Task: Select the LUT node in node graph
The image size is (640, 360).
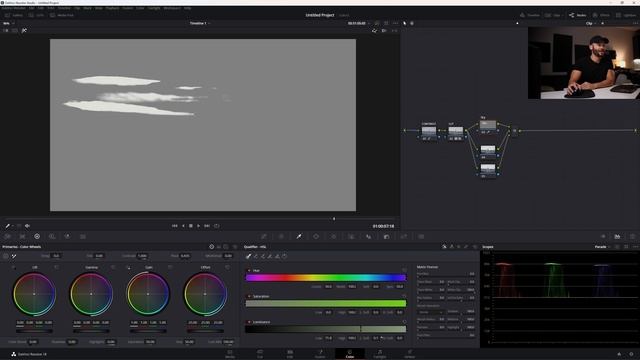Action: click(456, 133)
